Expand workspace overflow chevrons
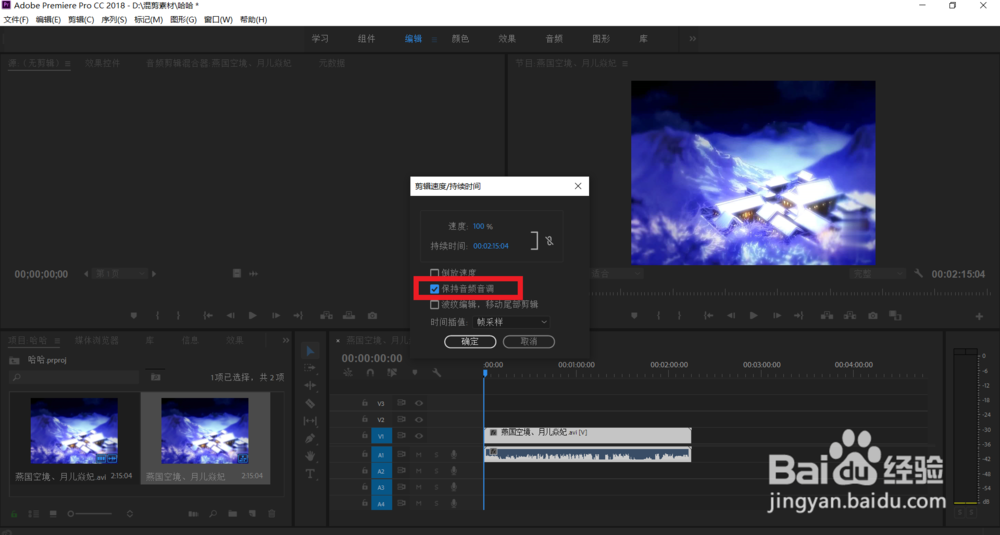Viewport: 1000px width, 535px height. (693, 39)
